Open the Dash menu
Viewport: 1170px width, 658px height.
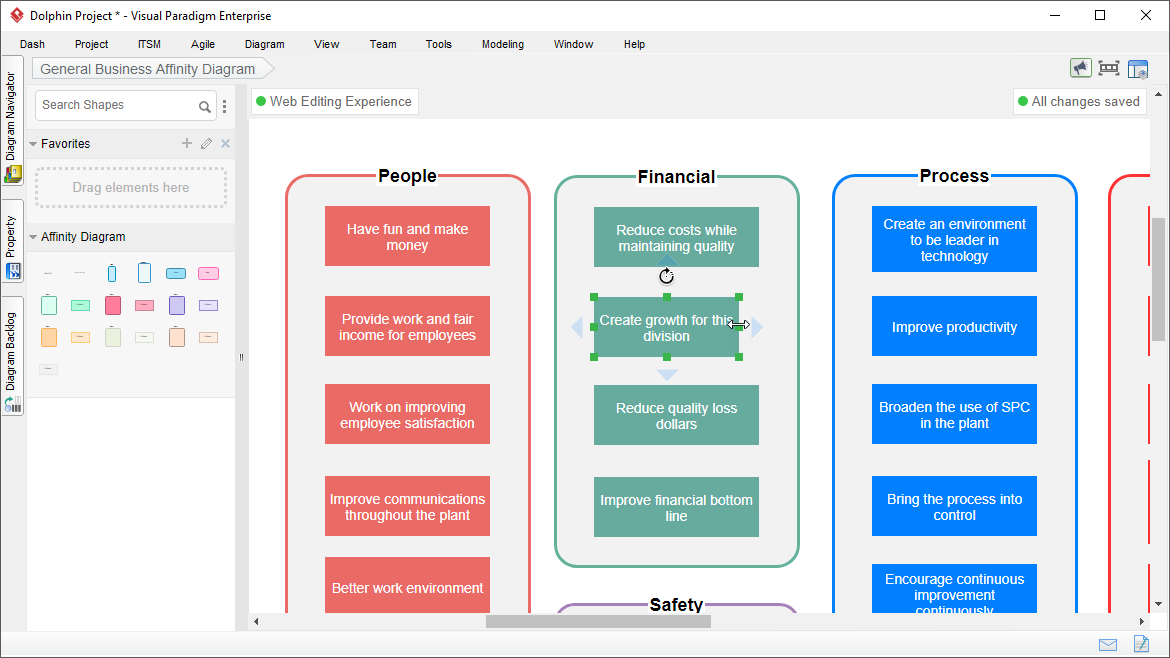click(32, 44)
